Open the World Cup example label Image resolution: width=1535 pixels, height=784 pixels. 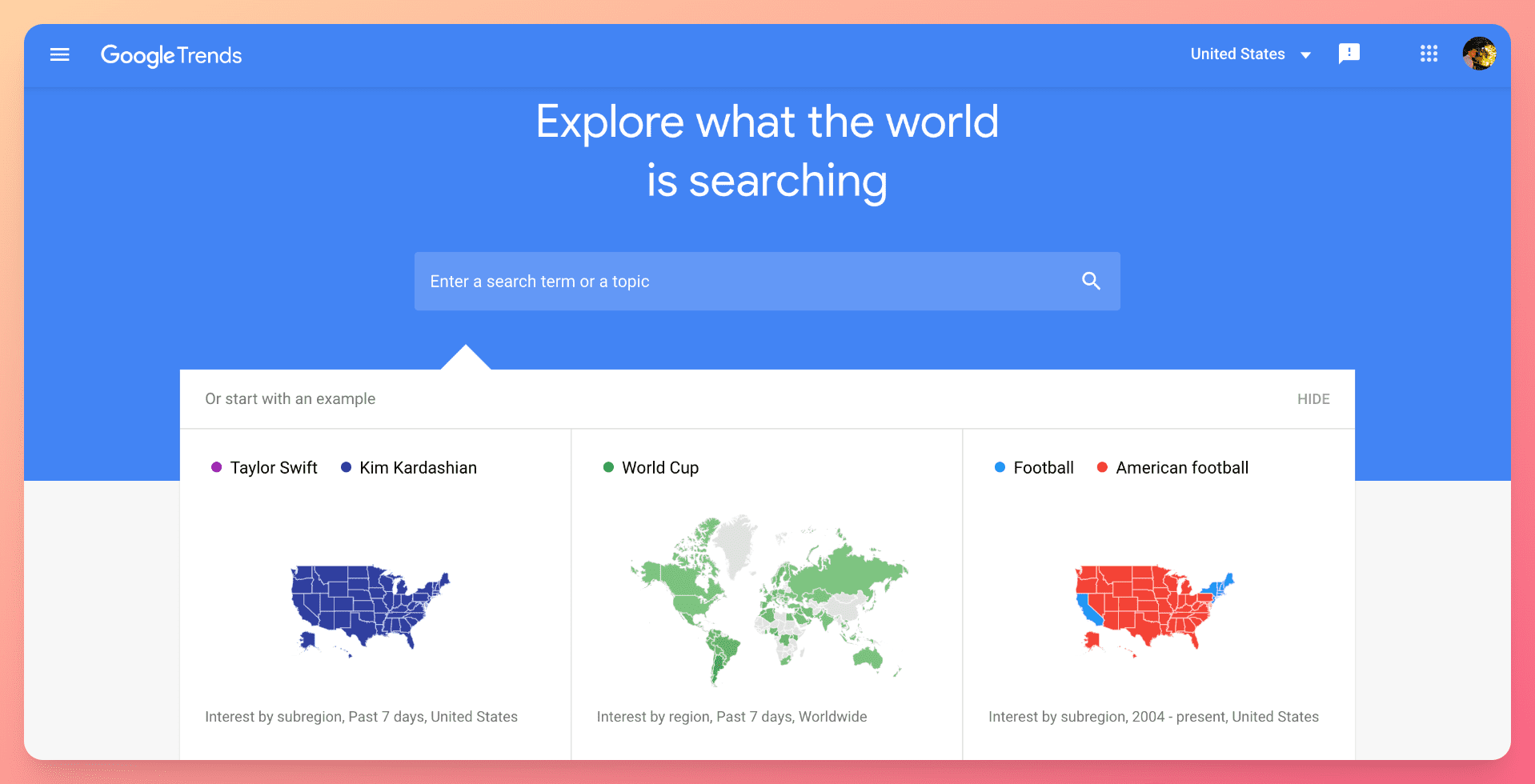(x=660, y=468)
